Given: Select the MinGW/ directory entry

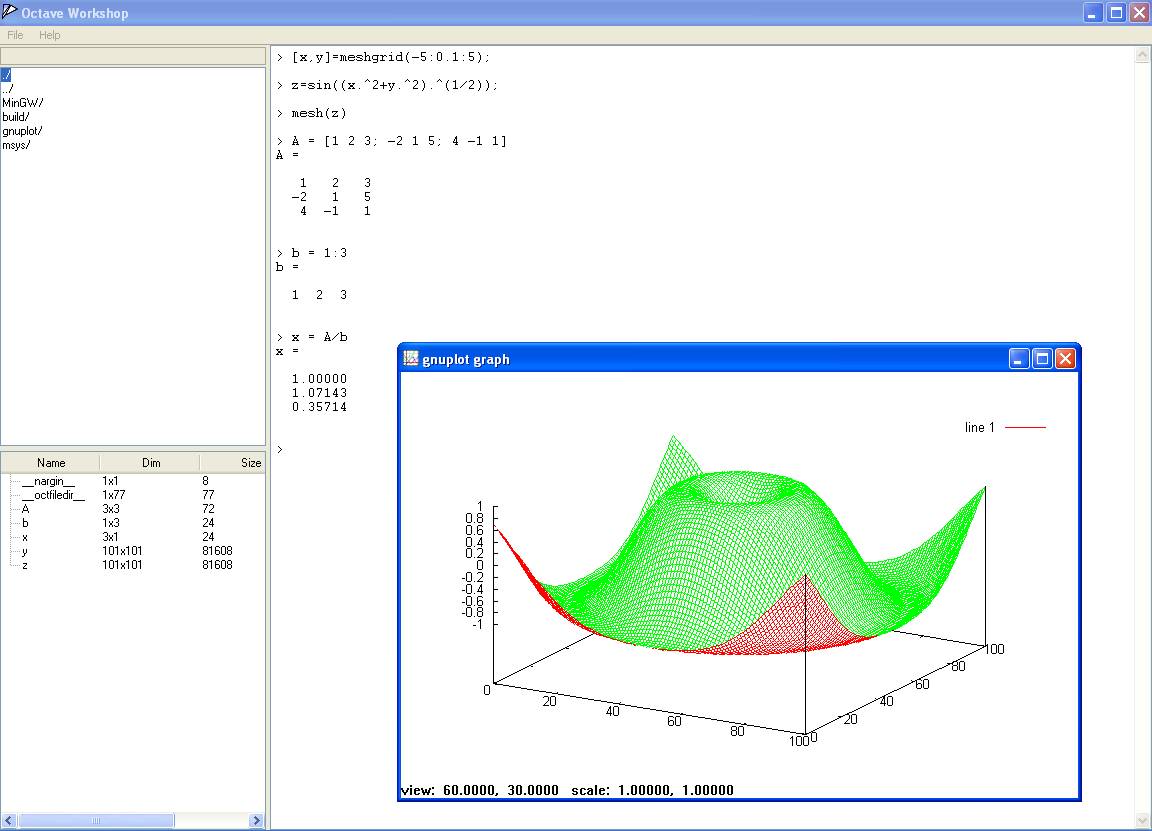Looking at the screenshot, I should point(22,103).
